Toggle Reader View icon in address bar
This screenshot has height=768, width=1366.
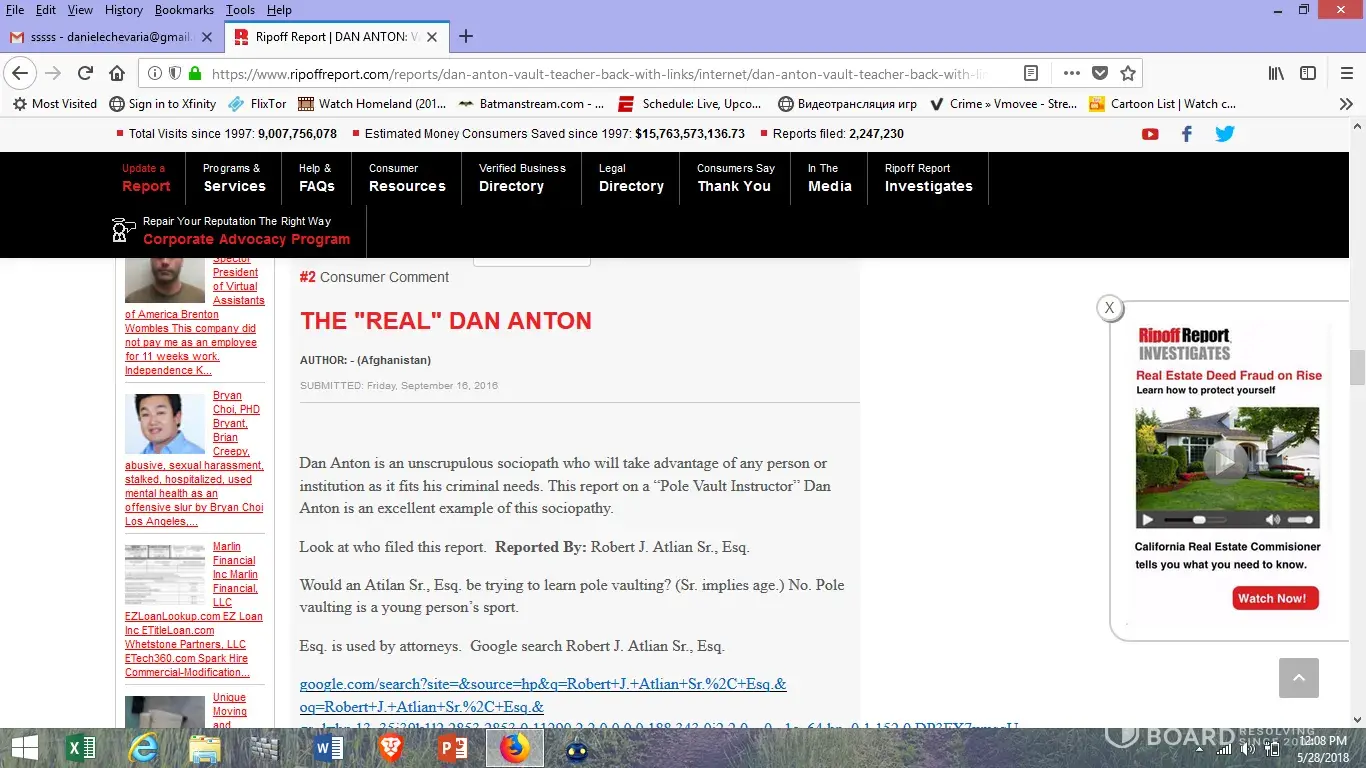click(1031, 73)
